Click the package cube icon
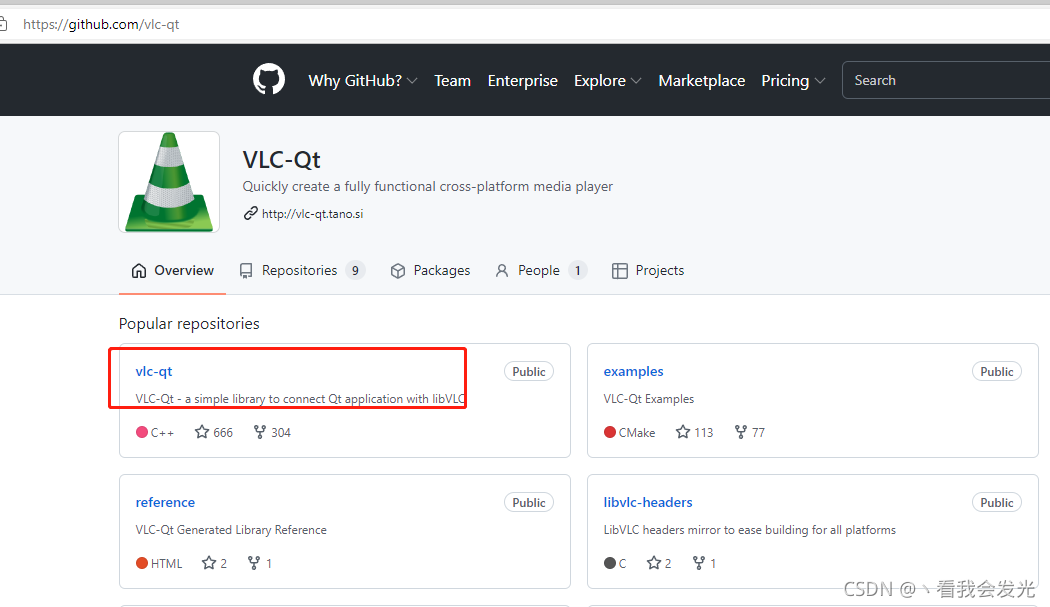 tap(398, 271)
